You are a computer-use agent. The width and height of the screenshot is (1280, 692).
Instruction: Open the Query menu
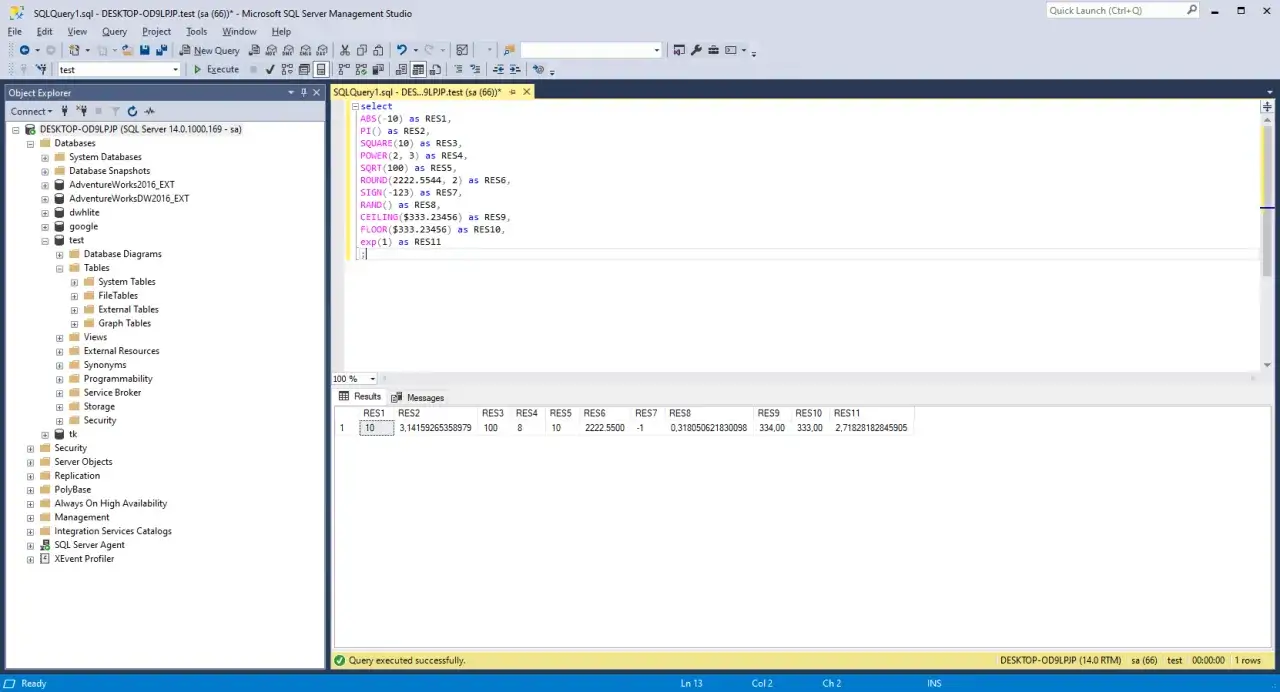[114, 31]
